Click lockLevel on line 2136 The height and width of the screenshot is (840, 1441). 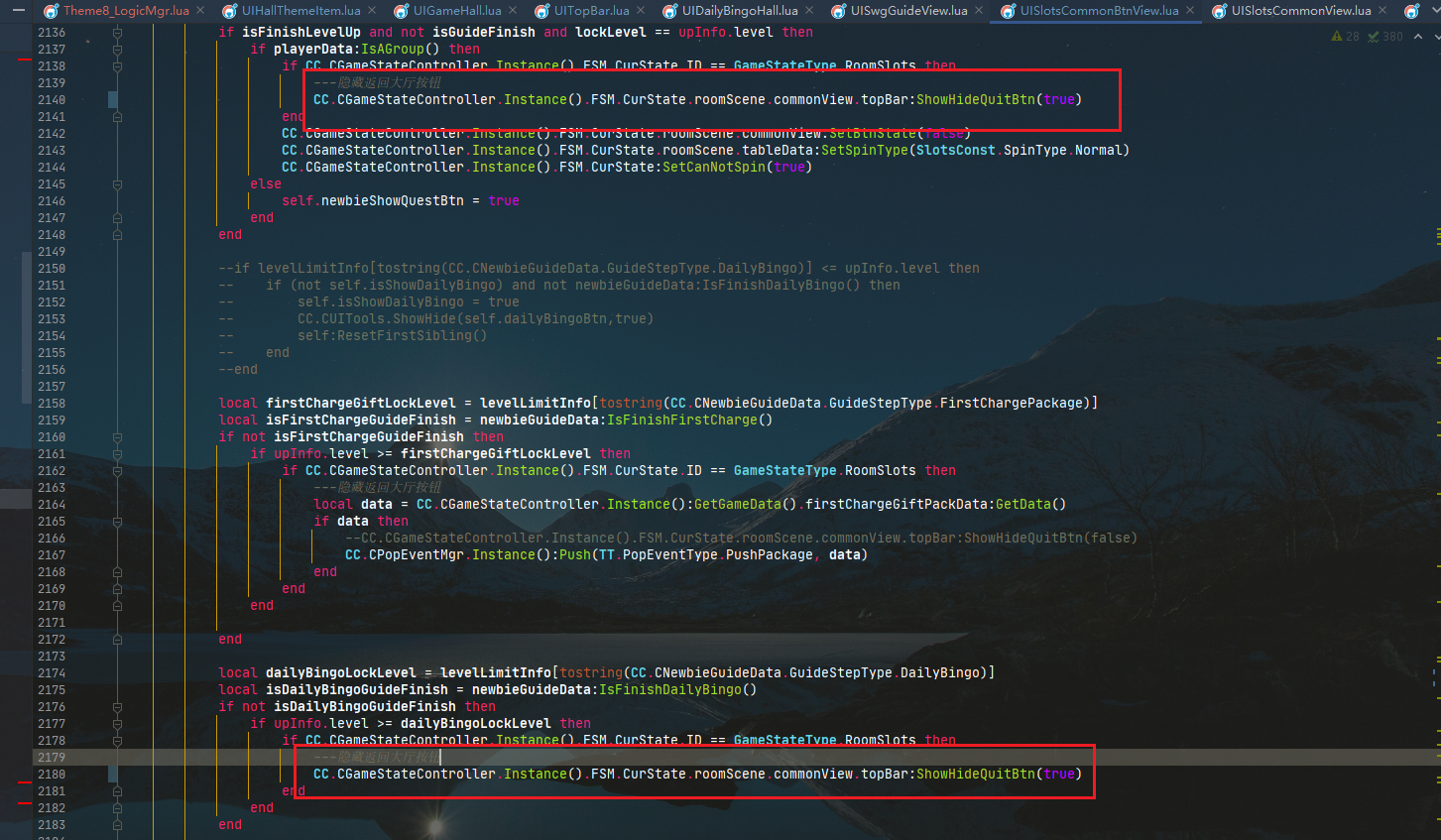611,33
